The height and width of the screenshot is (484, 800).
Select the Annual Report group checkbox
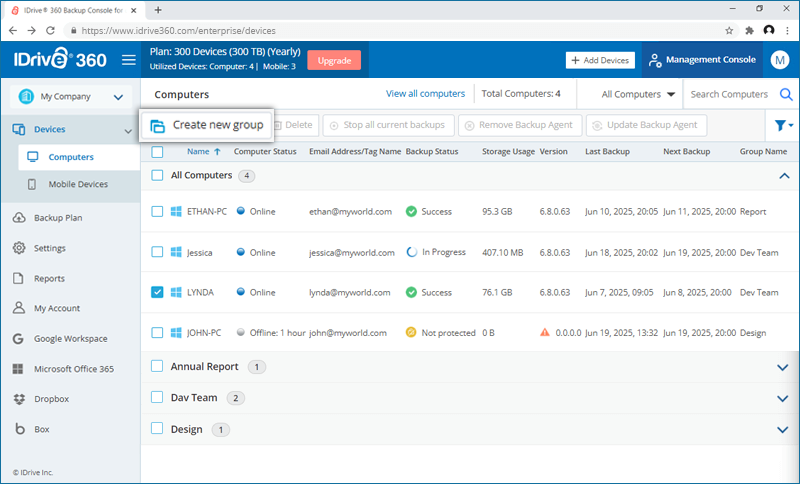click(157, 367)
